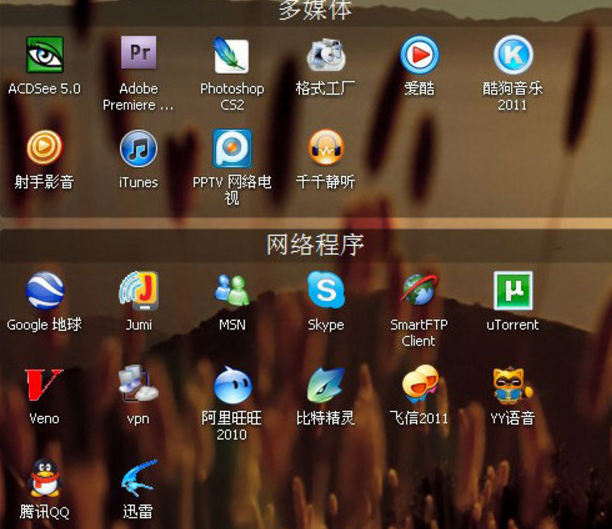Click the "腾讯QQ" label text
The height and width of the screenshot is (529, 612).
(x=44, y=511)
